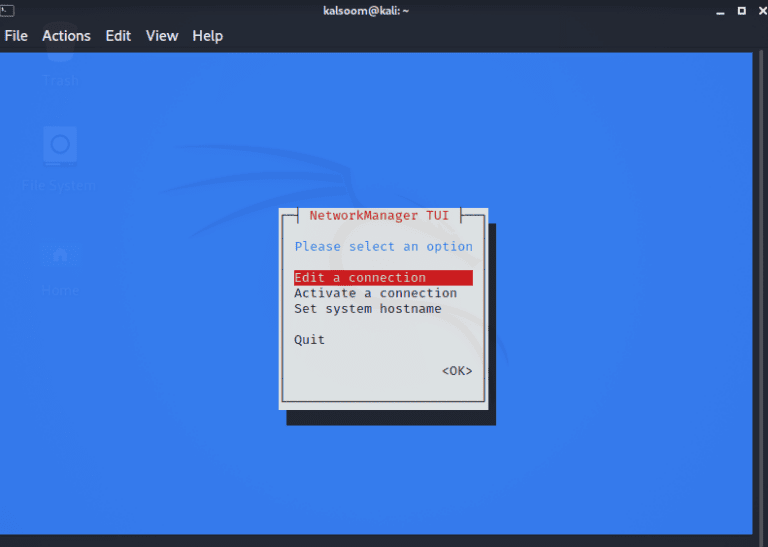Click the <OK> button

tap(457, 371)
